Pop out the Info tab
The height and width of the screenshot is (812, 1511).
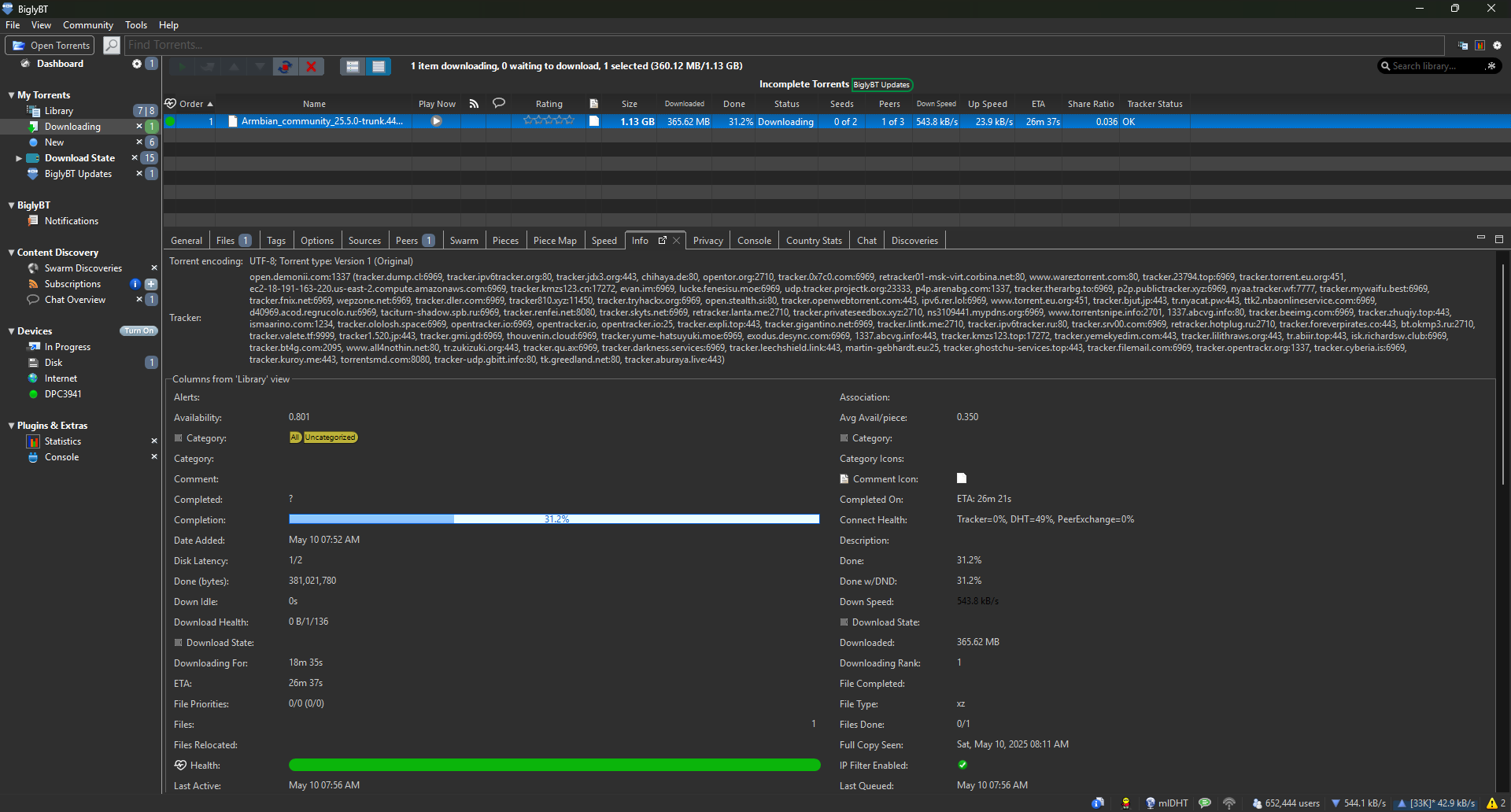coord(663,240)
